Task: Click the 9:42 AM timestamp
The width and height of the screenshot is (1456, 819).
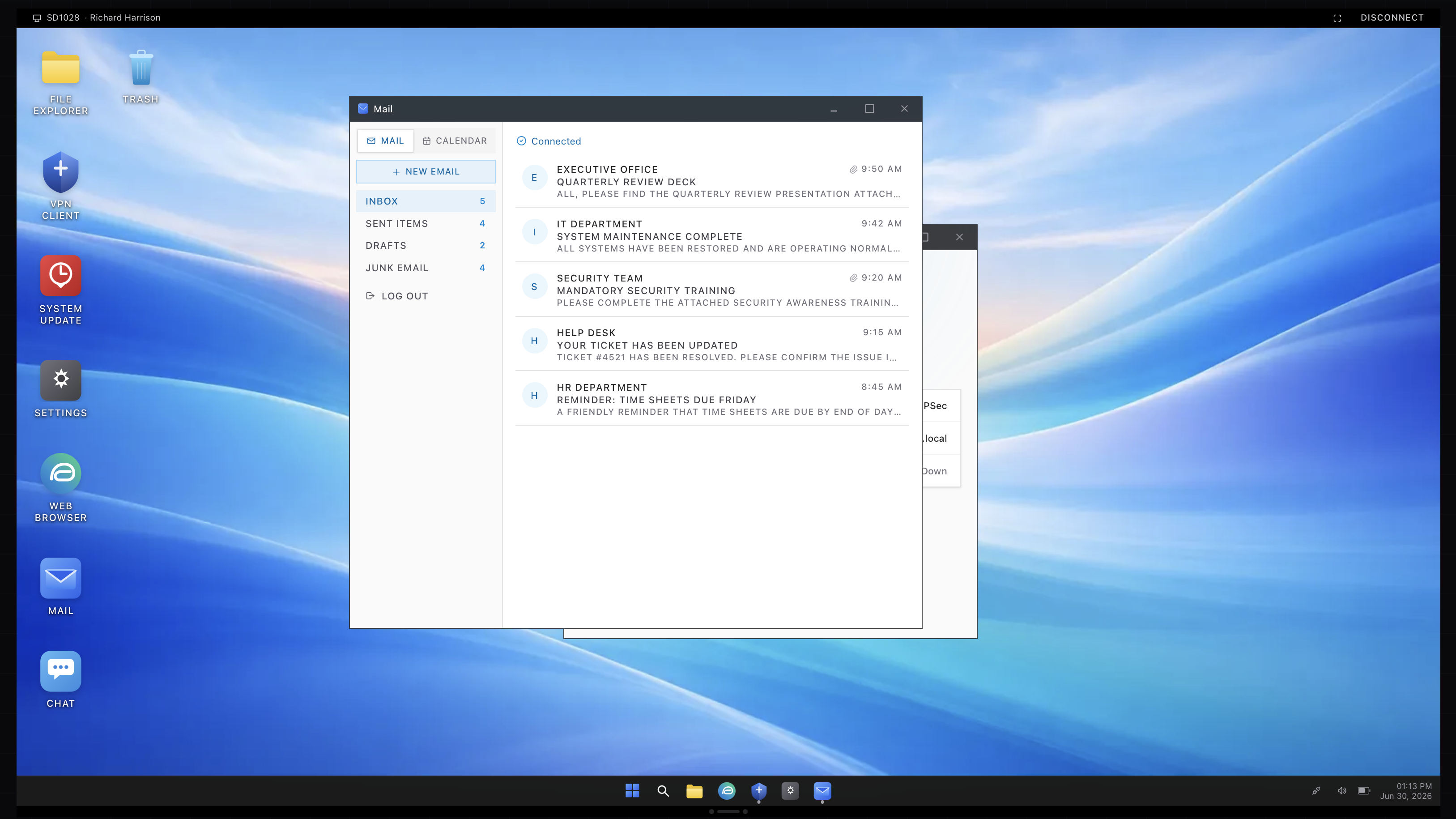Action: 882,223
